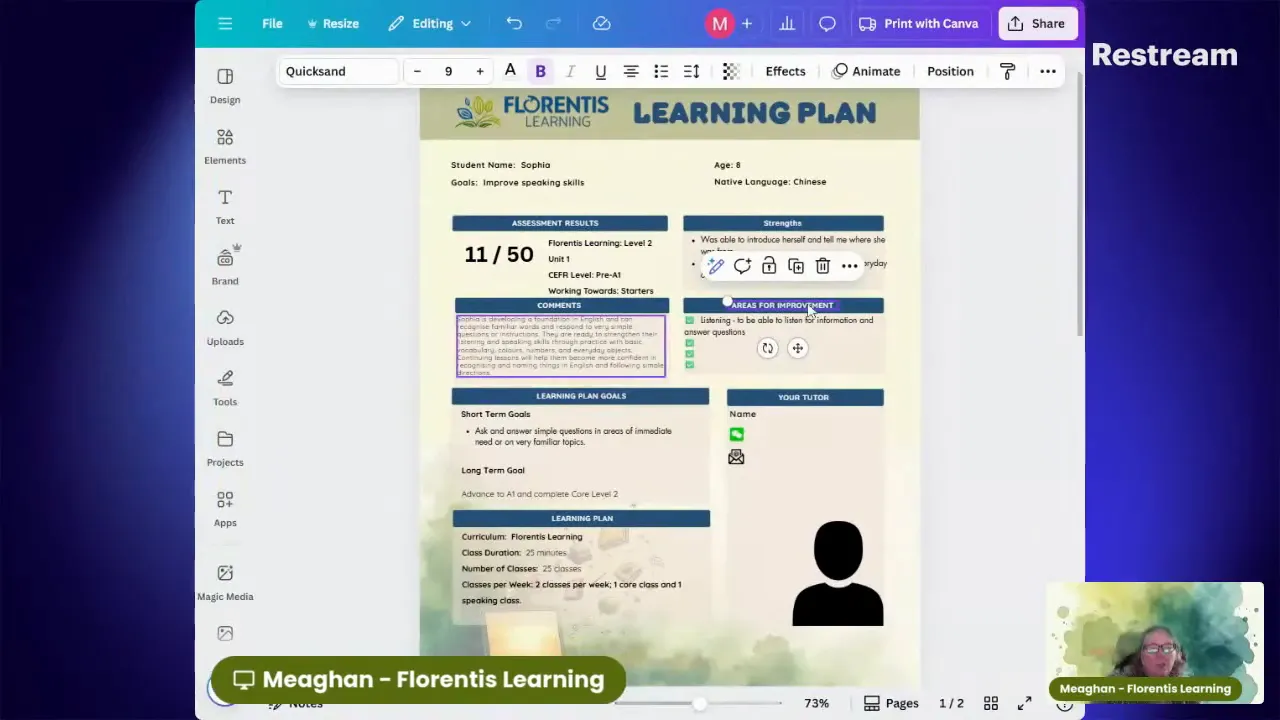Click the first green checkbox in Areas for Improvement
The height and width of the screenshot is (720, 1280).
689,320
